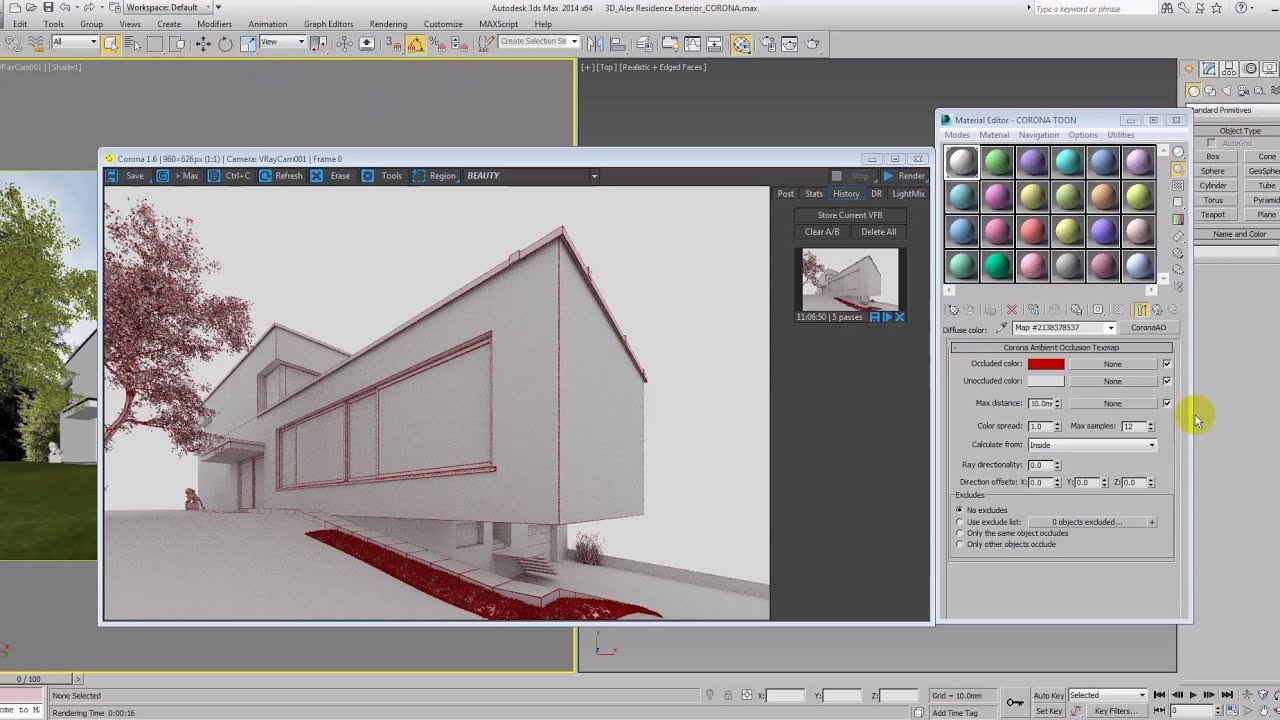This screenshot has width=1280, height=720.
Task: Switch to the History tab in Corona VFB
Action: 846,194
